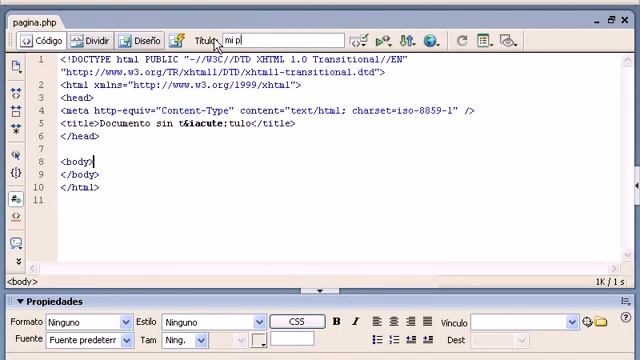Screen dimensions: 640x360
Task: Click the horizontal scrollbar left arrow
Action: tap(33, 269)
